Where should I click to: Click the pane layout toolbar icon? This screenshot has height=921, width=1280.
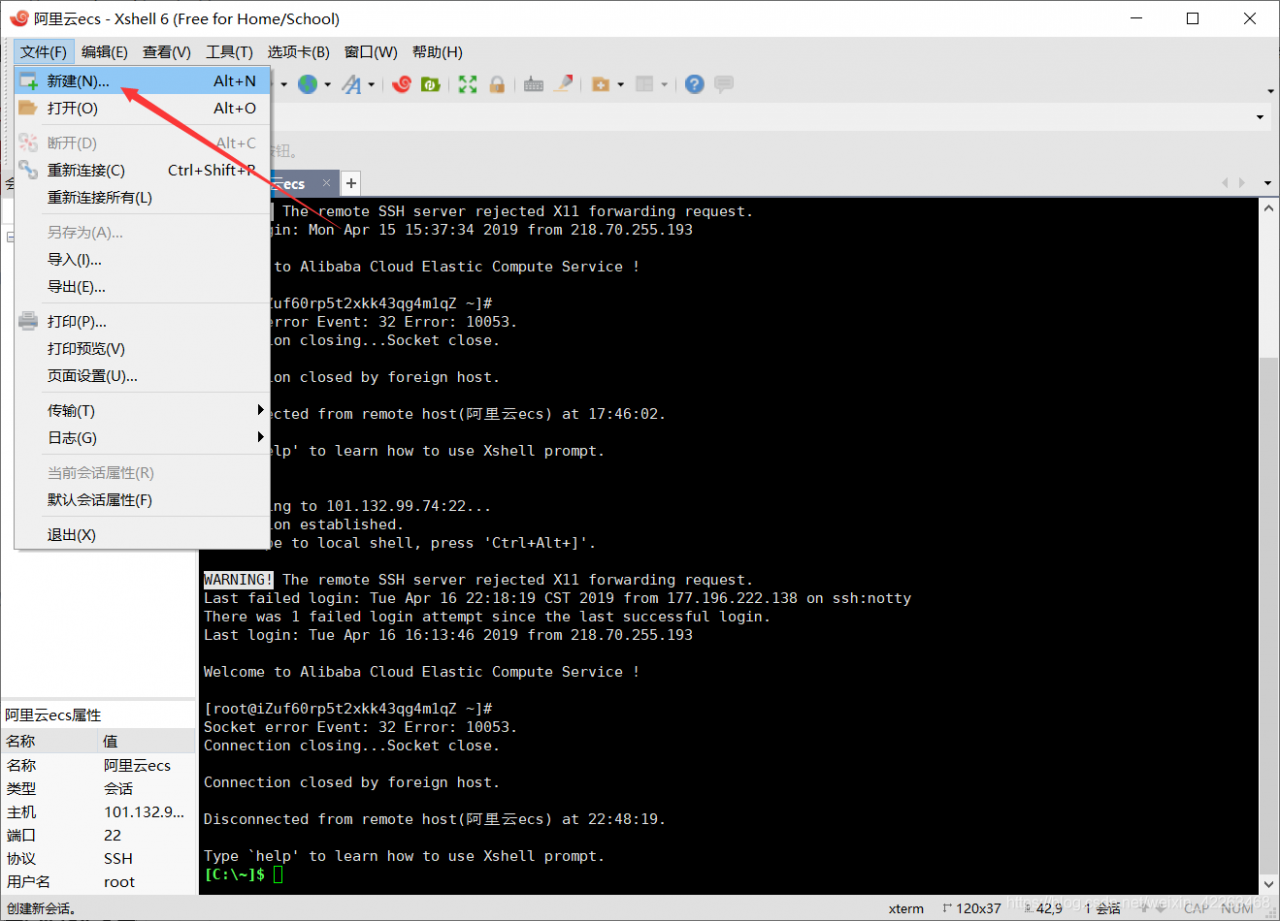645,85
